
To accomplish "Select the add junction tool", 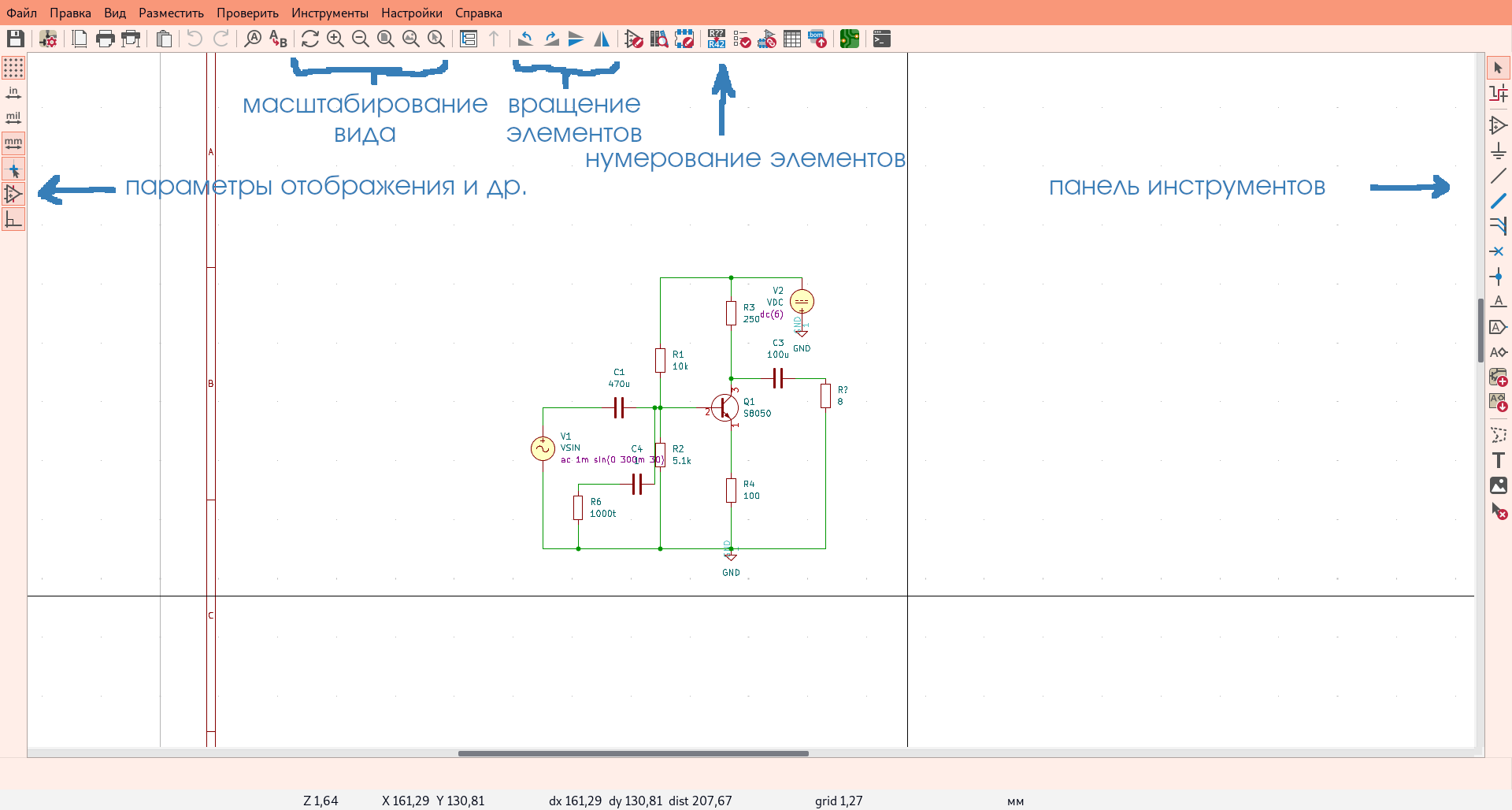I will (1499, 277).
